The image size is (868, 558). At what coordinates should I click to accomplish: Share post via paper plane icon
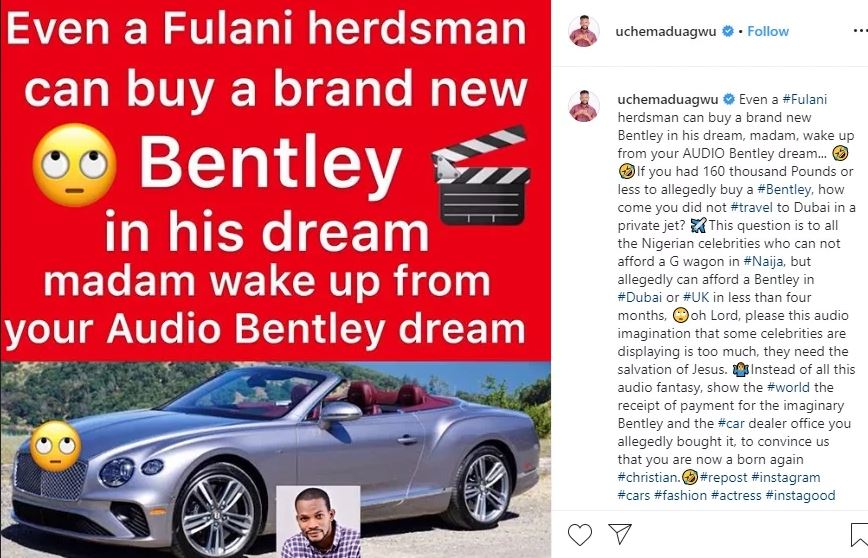619,534
